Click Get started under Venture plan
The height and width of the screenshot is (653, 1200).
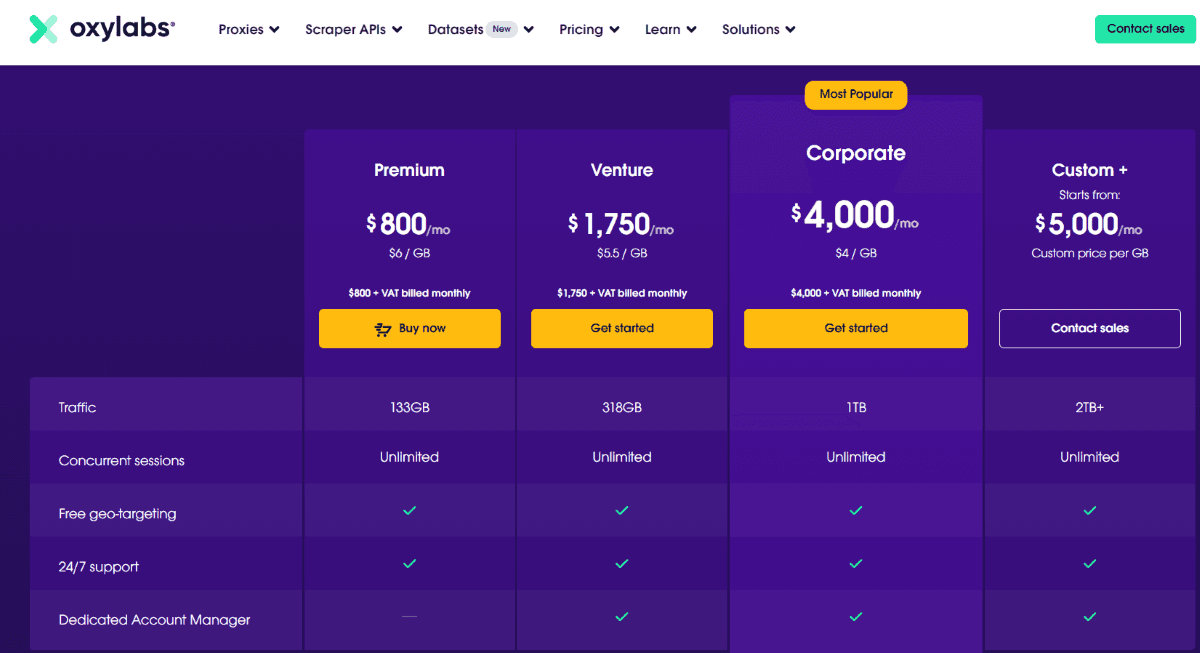click(x=622, y=328)
